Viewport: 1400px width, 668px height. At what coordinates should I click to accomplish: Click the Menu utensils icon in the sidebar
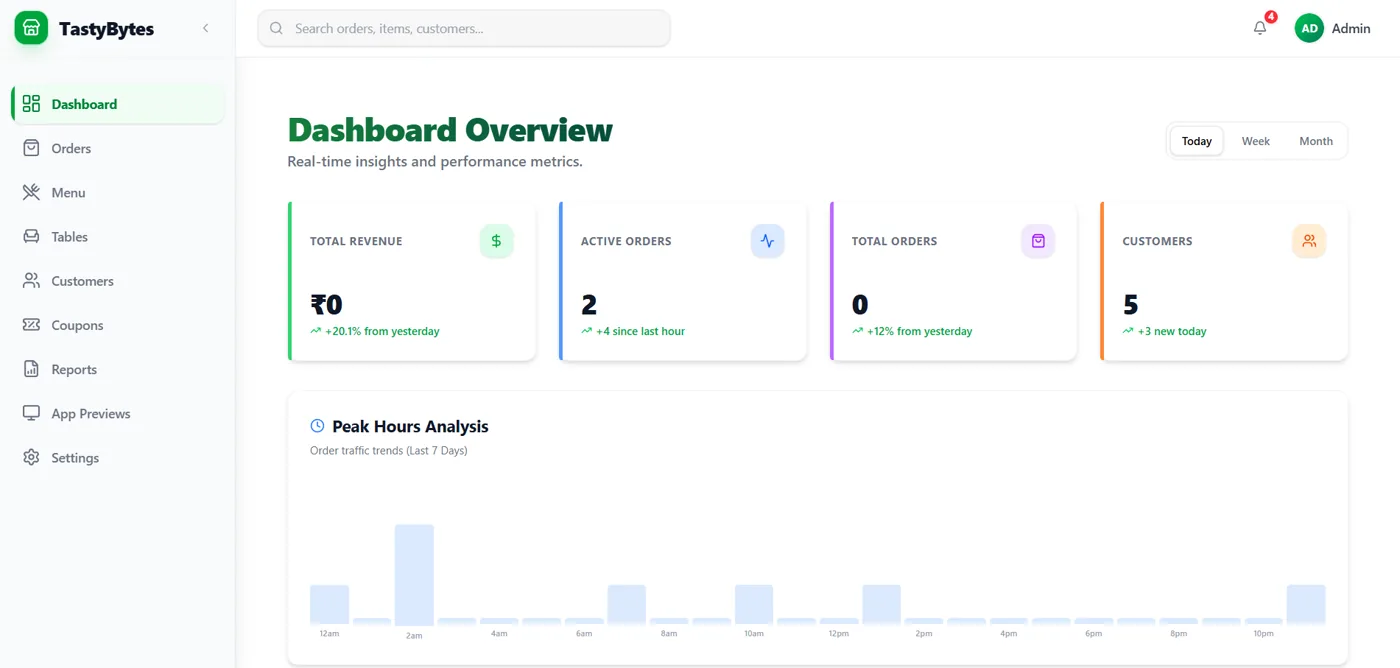[31, 192]
